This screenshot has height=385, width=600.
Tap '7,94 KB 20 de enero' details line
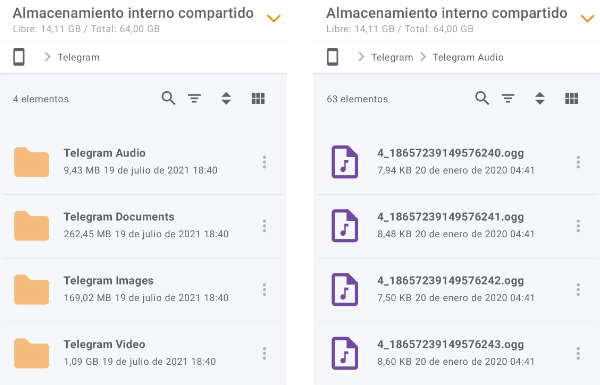pyautogui.click(x=456, y=170)
